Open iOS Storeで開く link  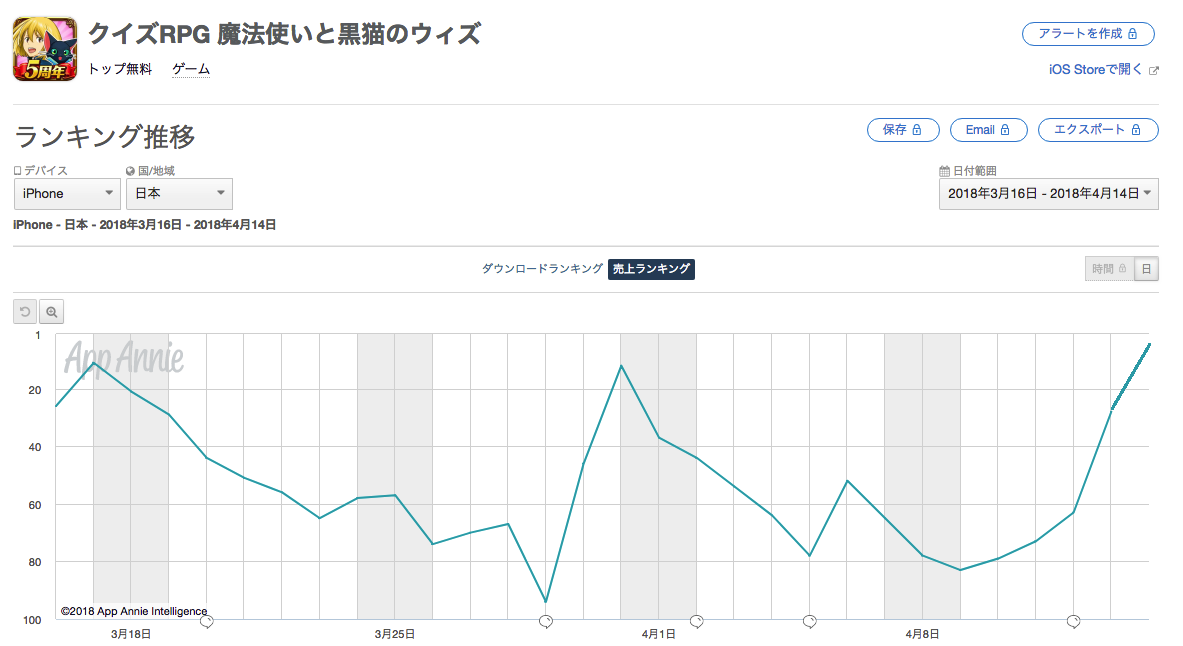tap(1095, 69)
